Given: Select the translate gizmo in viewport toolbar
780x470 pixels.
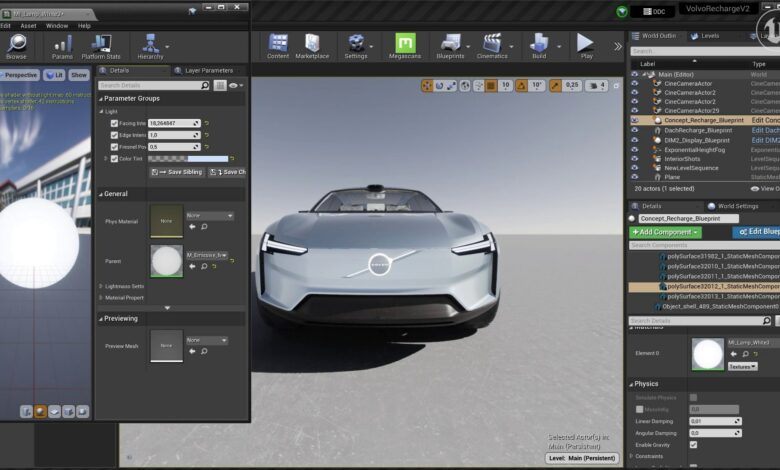Looking at the screenshot, I should [x=427, y=86].
